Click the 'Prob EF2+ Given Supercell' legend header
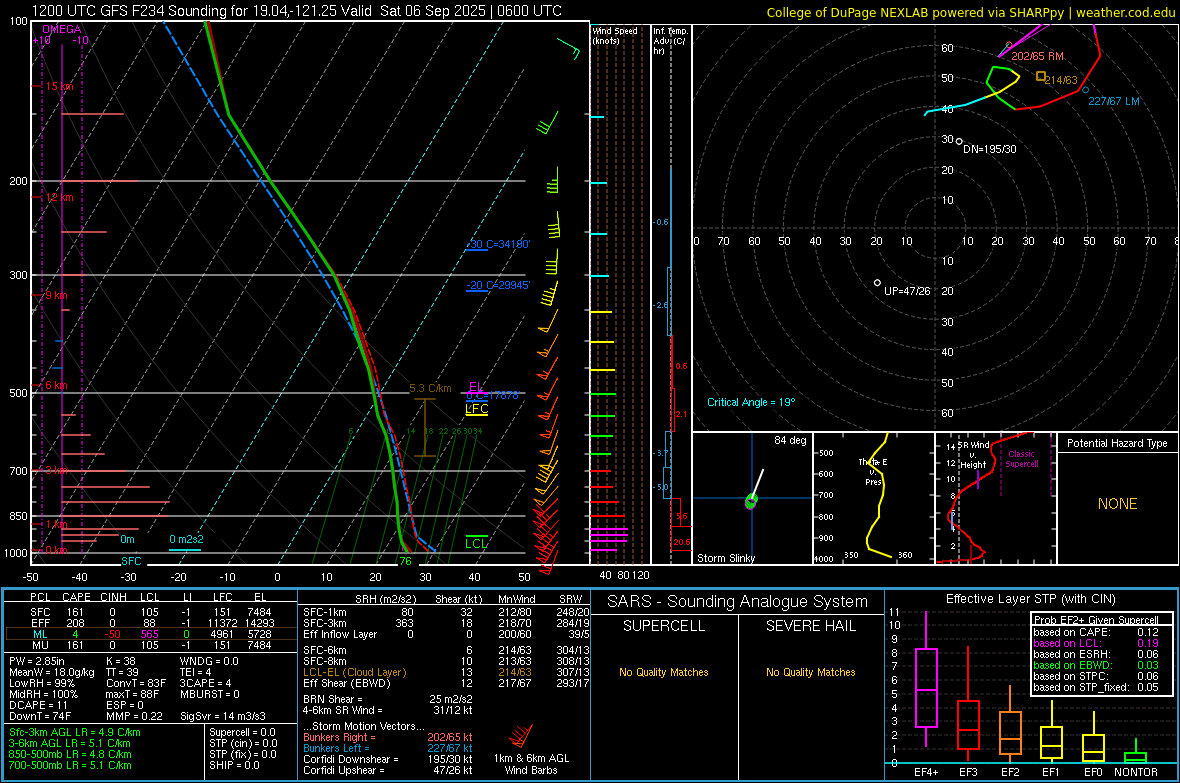This screenshot has height=783, width=1180. point(1096,620)
